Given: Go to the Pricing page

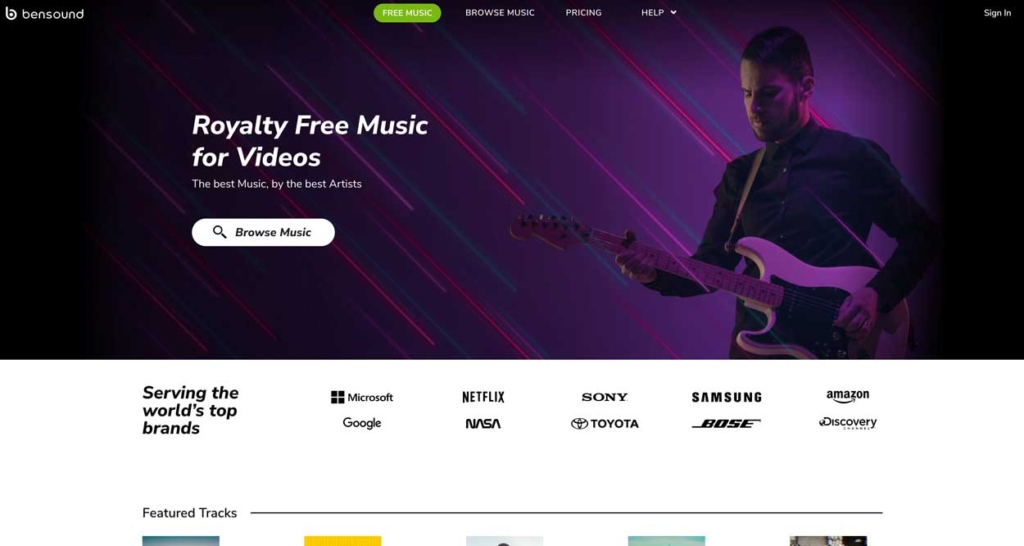Looking at the screenshot, I should pyautogui.click(x=583, y=12).
